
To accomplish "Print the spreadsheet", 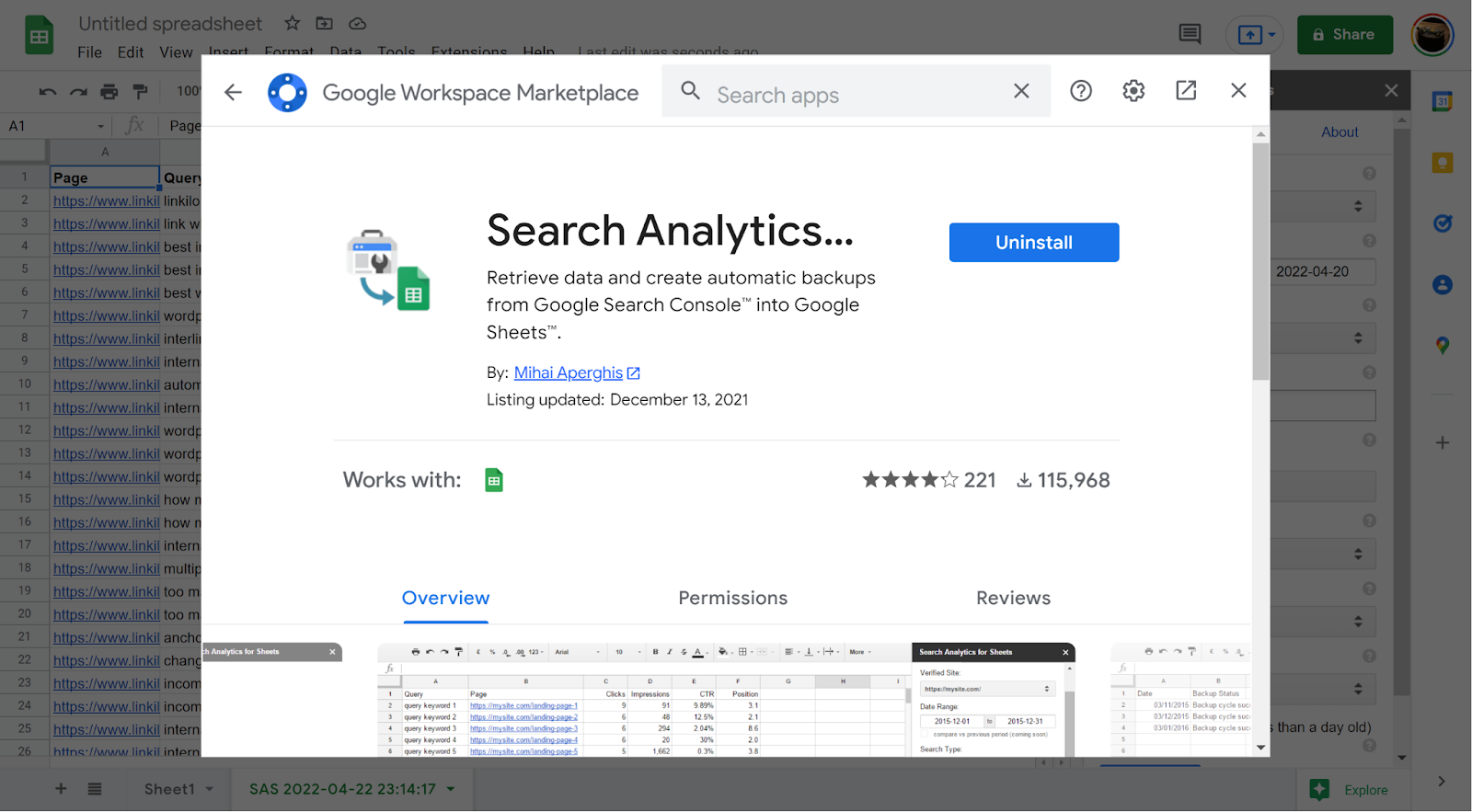I will pos(109,91).
